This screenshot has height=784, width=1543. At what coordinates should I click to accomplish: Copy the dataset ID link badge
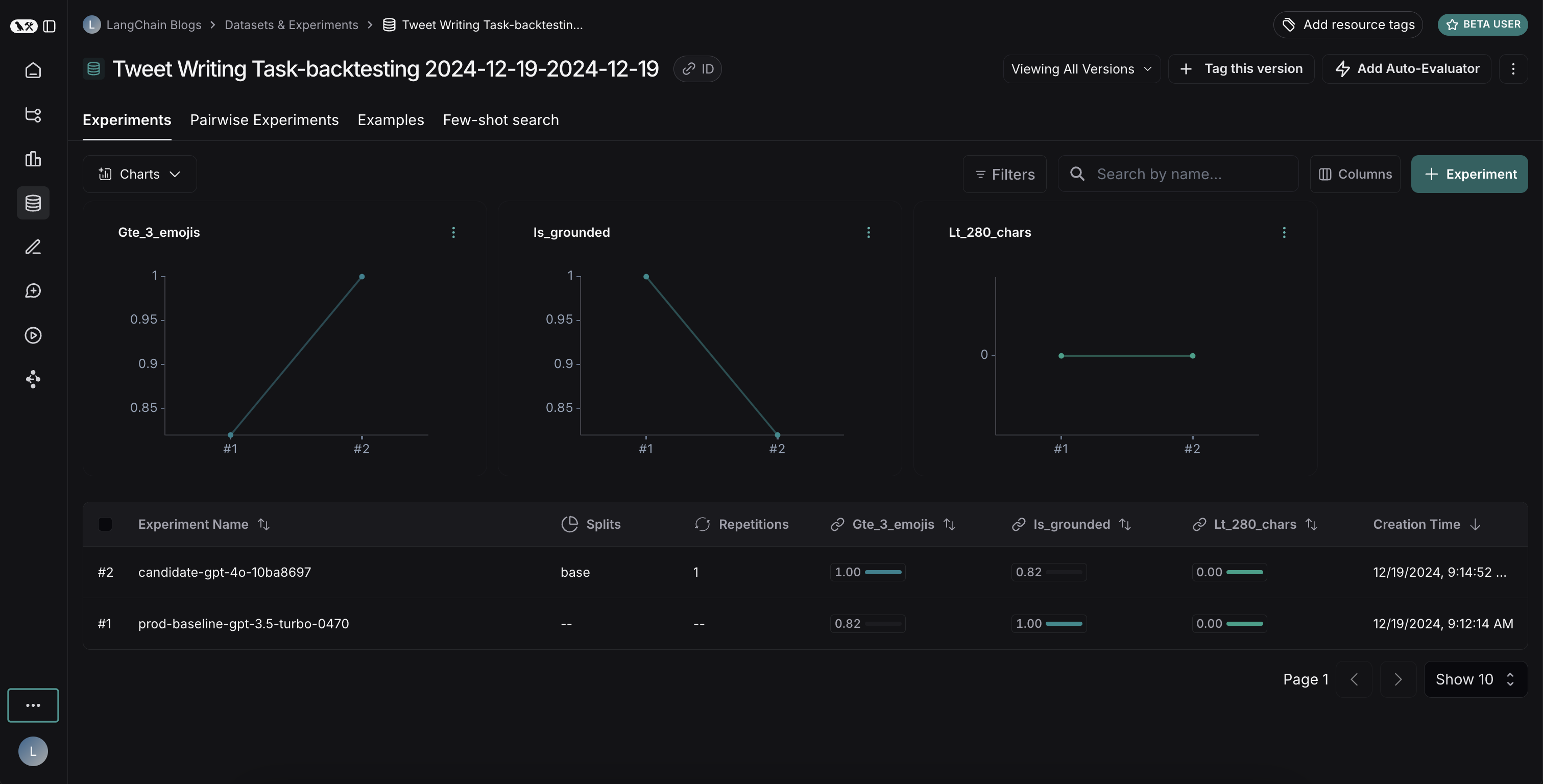[697, 69]
